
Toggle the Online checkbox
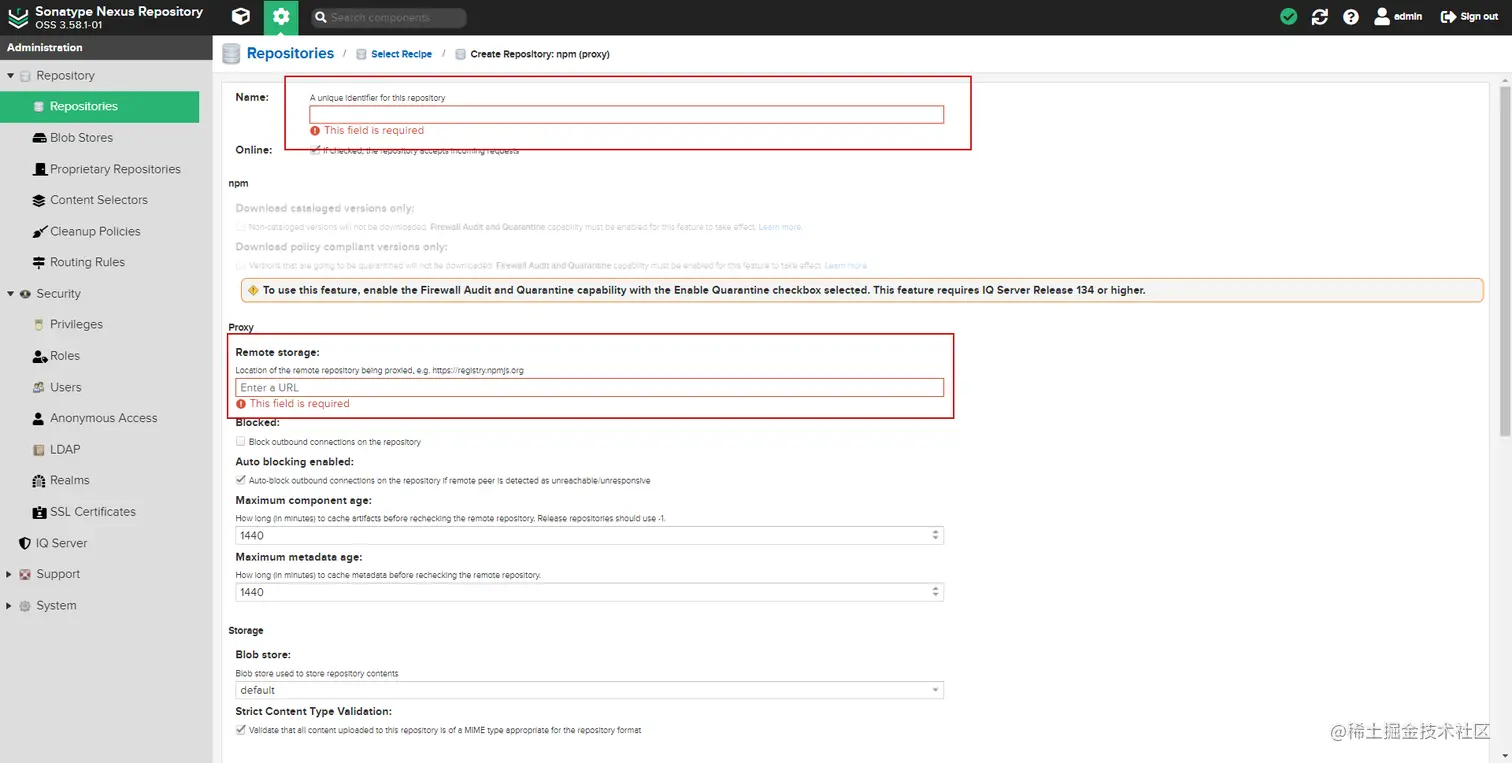point(315,150)
